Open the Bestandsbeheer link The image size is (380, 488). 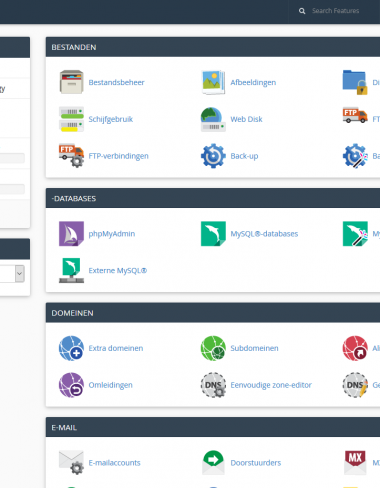[x=116, y=82]
